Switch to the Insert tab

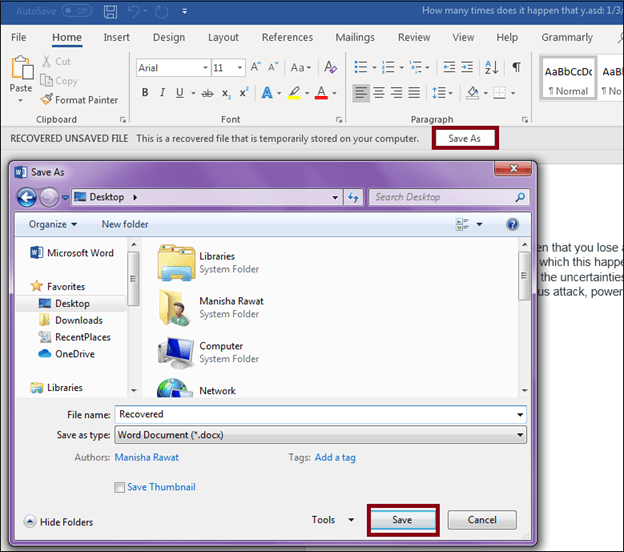[x=116, y=37]
